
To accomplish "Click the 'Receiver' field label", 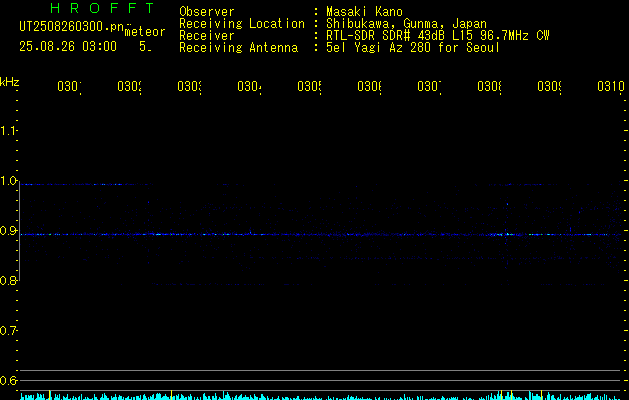I will pos(207,36).
